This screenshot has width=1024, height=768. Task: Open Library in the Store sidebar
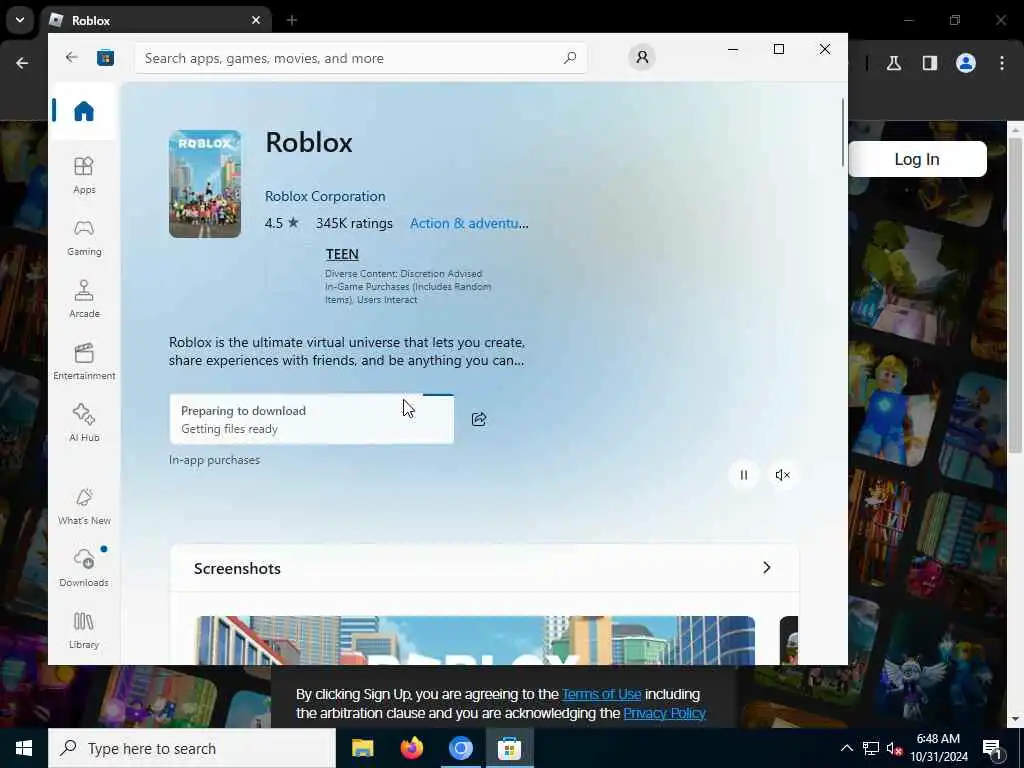click(x=84, y=631)
